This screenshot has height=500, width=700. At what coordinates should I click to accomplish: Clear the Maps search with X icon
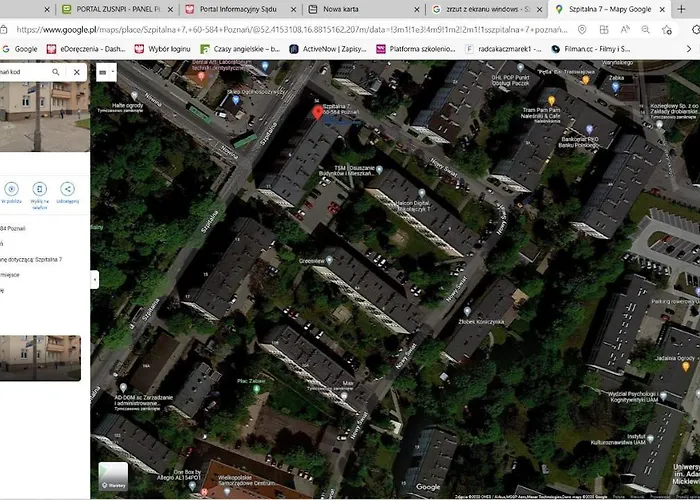77,72
